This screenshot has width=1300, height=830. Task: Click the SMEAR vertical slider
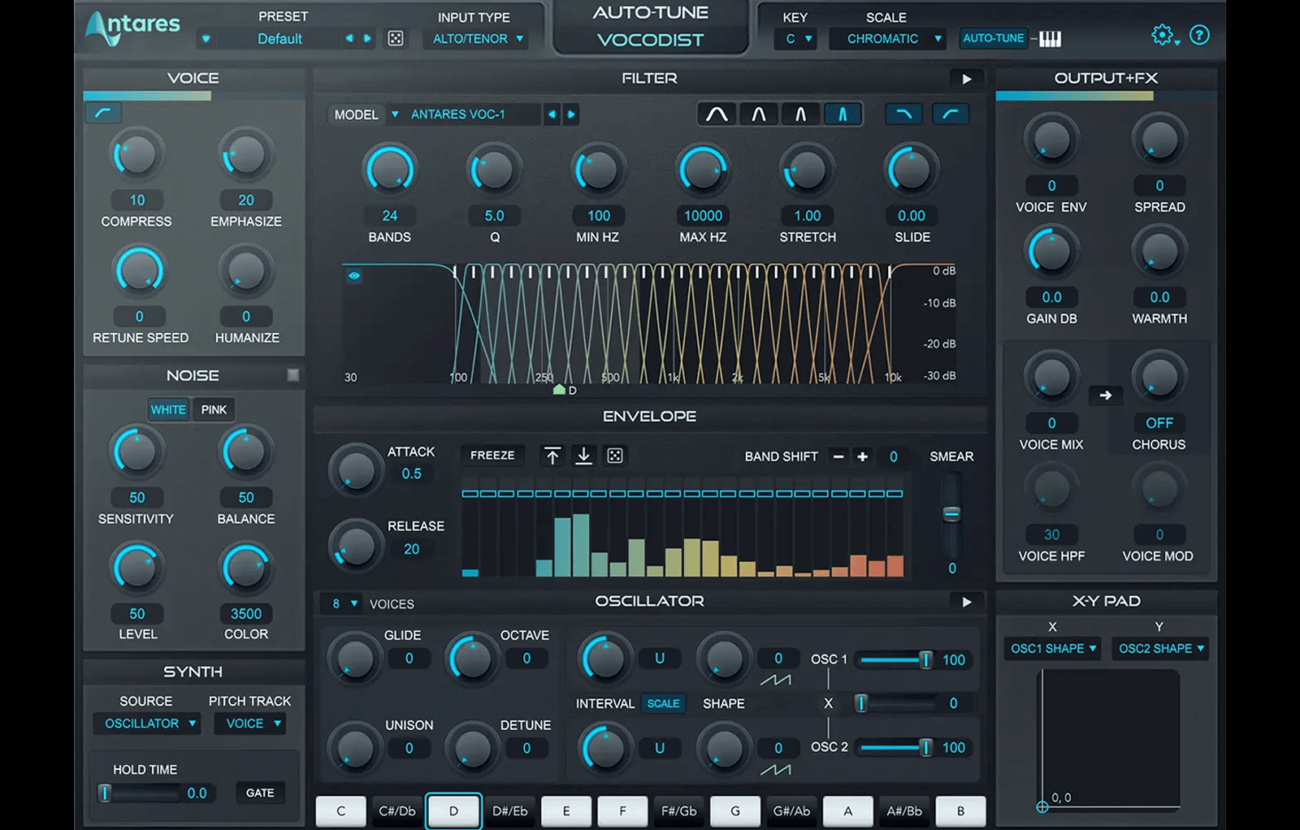[951, 514]
